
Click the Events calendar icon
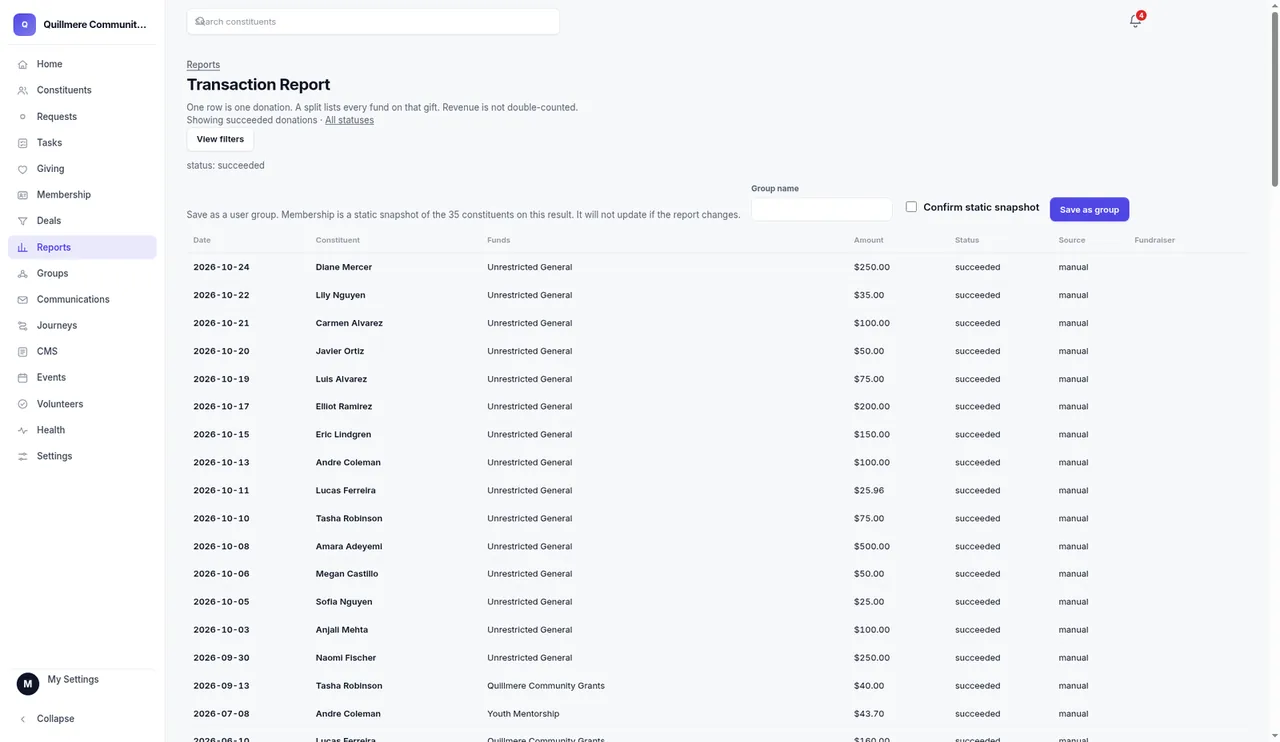pos(23,377)
